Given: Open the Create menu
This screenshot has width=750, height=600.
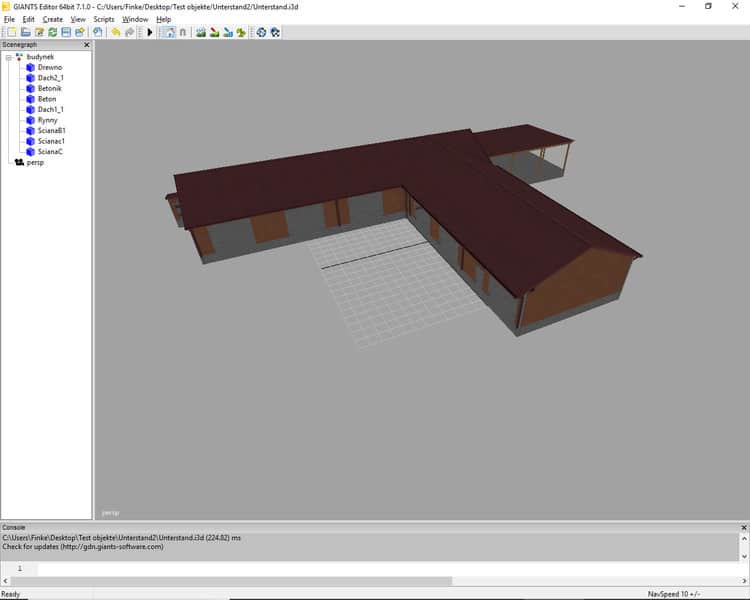Looking at the screenshot, I should 52,19.
